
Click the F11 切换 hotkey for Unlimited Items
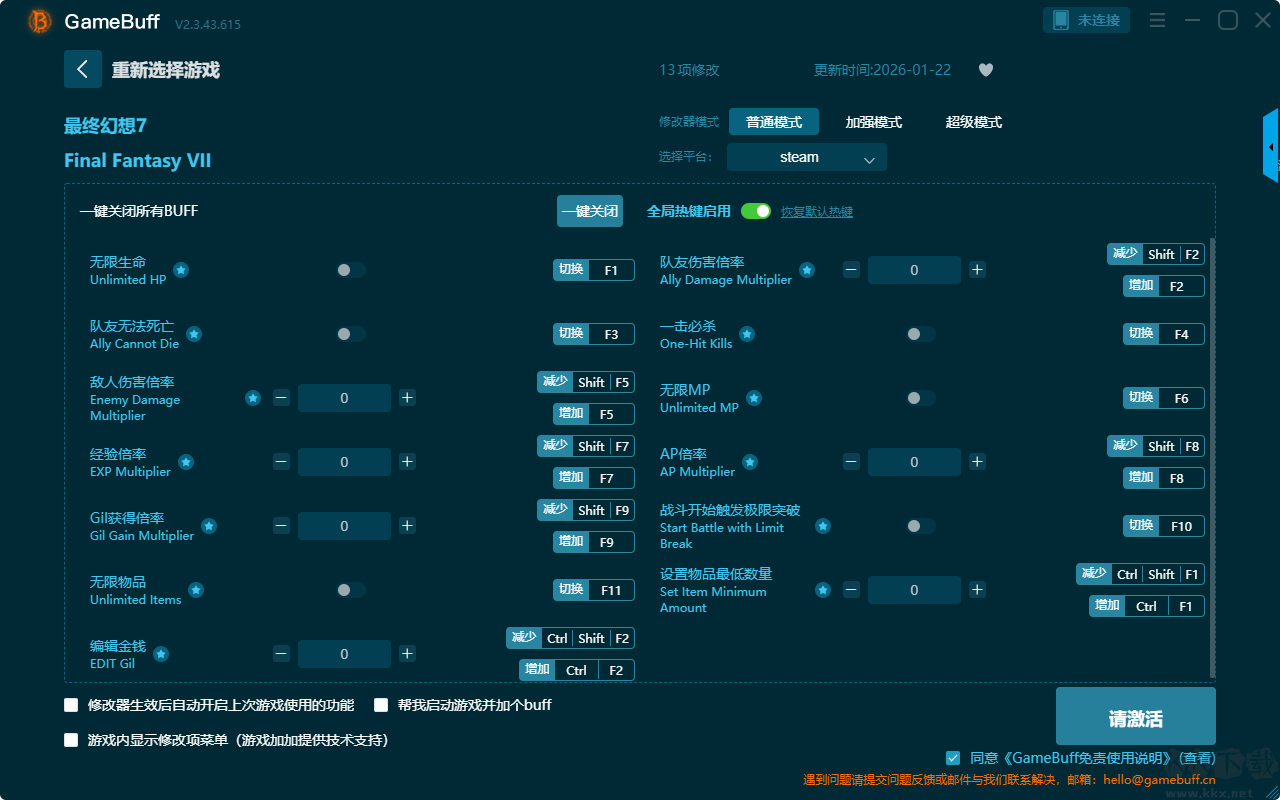594,590
